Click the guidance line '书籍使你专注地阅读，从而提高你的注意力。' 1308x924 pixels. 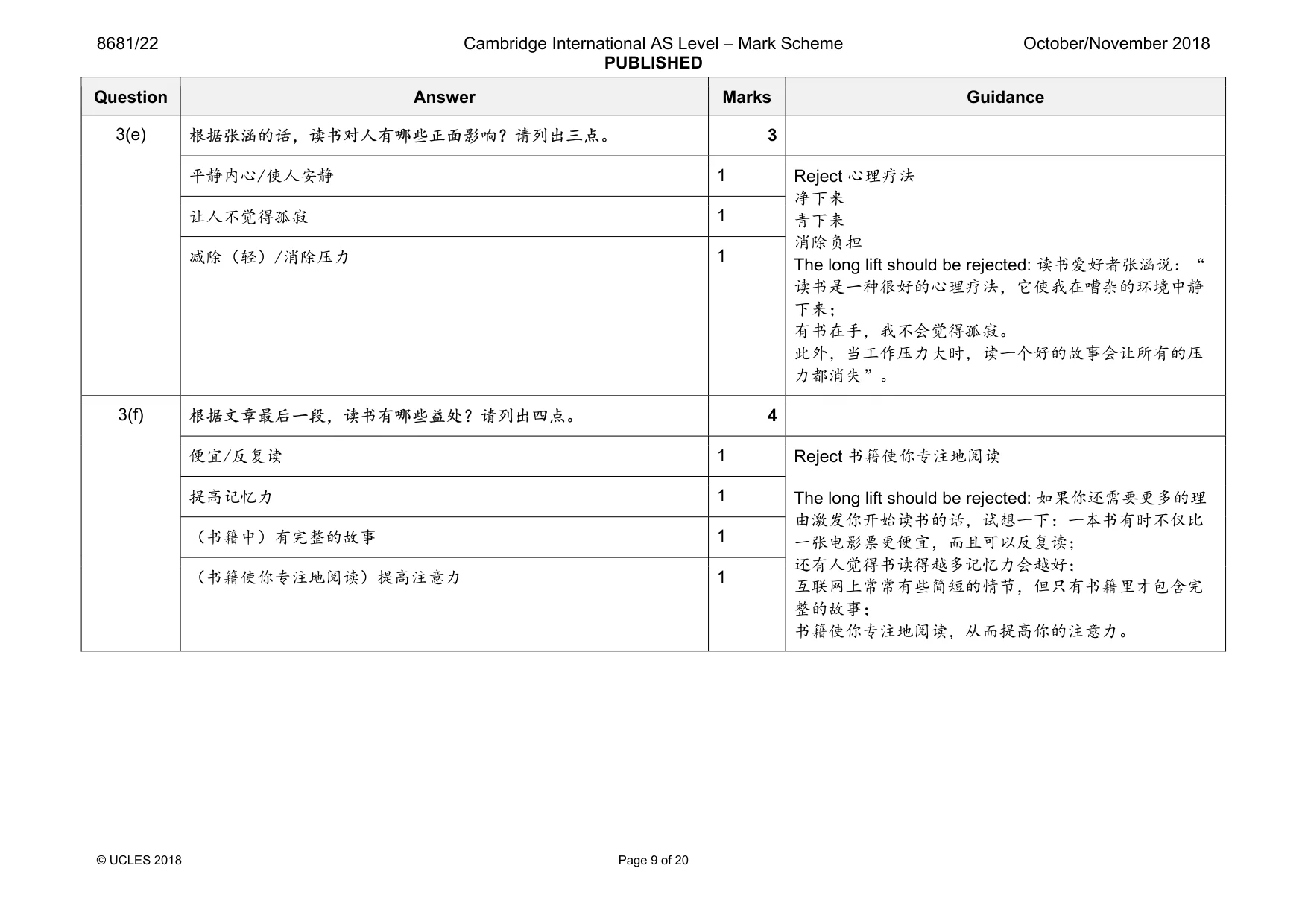point(963,631)
